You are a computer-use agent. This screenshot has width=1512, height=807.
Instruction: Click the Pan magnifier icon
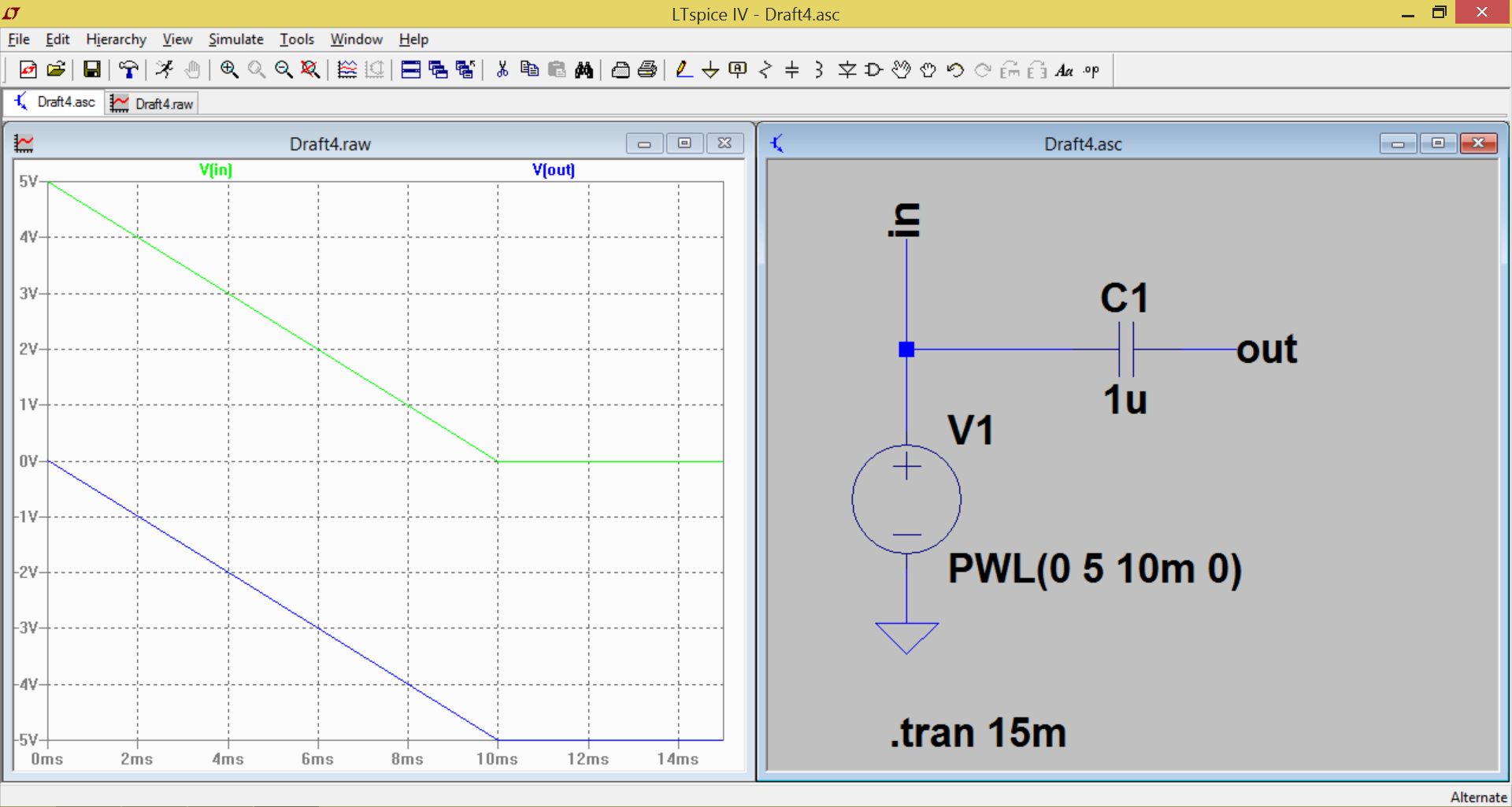click(x=256, y=70)
